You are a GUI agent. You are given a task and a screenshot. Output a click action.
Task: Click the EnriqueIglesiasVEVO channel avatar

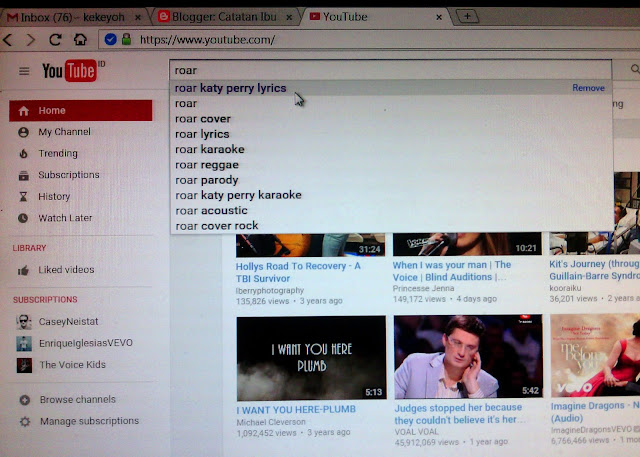24,344
